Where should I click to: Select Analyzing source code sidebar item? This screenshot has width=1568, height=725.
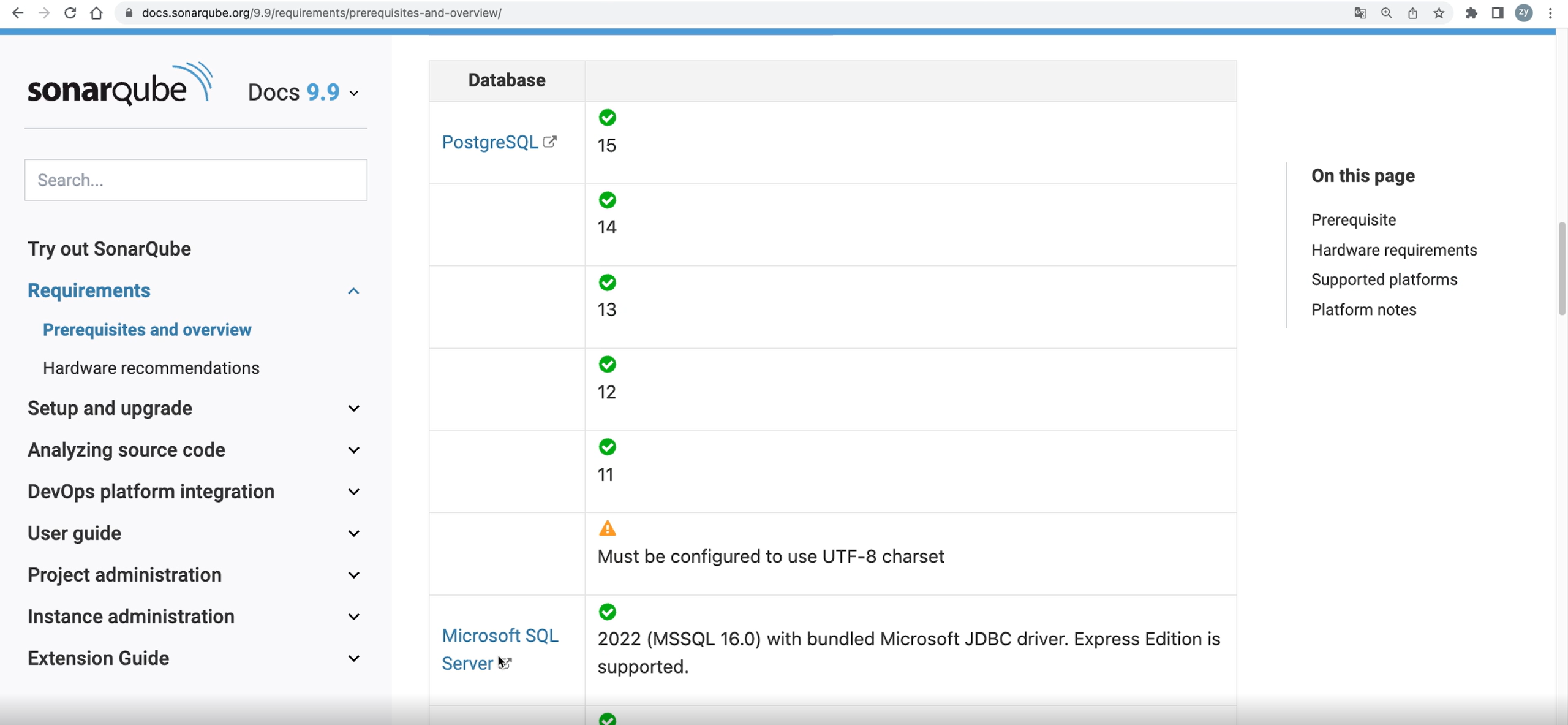(126, 450)
